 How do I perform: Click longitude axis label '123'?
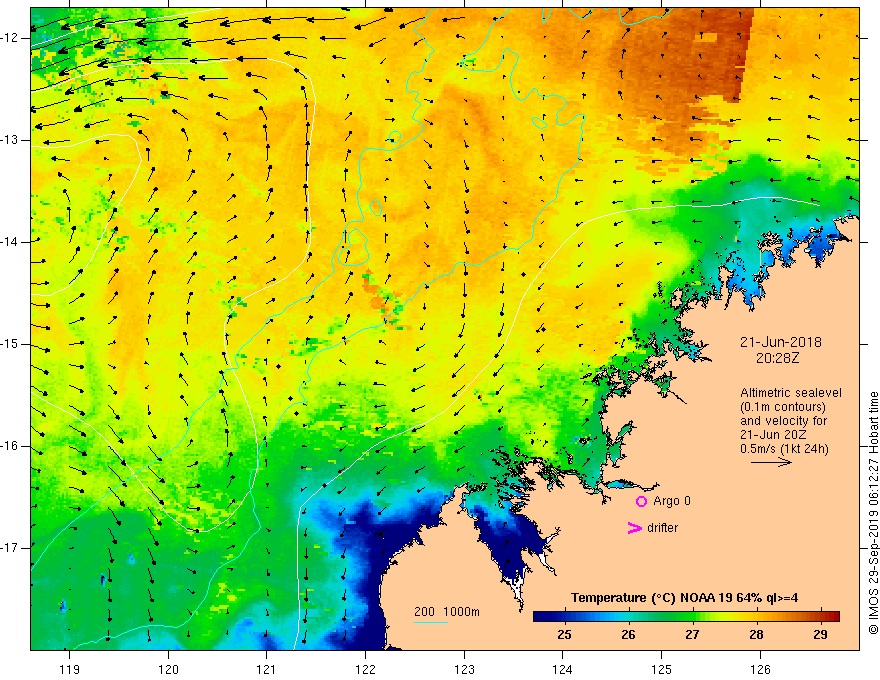coord(464,669)
